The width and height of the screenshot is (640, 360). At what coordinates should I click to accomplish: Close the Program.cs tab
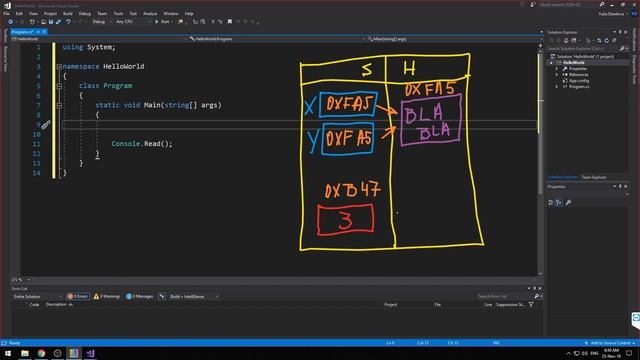pos(44,32)
